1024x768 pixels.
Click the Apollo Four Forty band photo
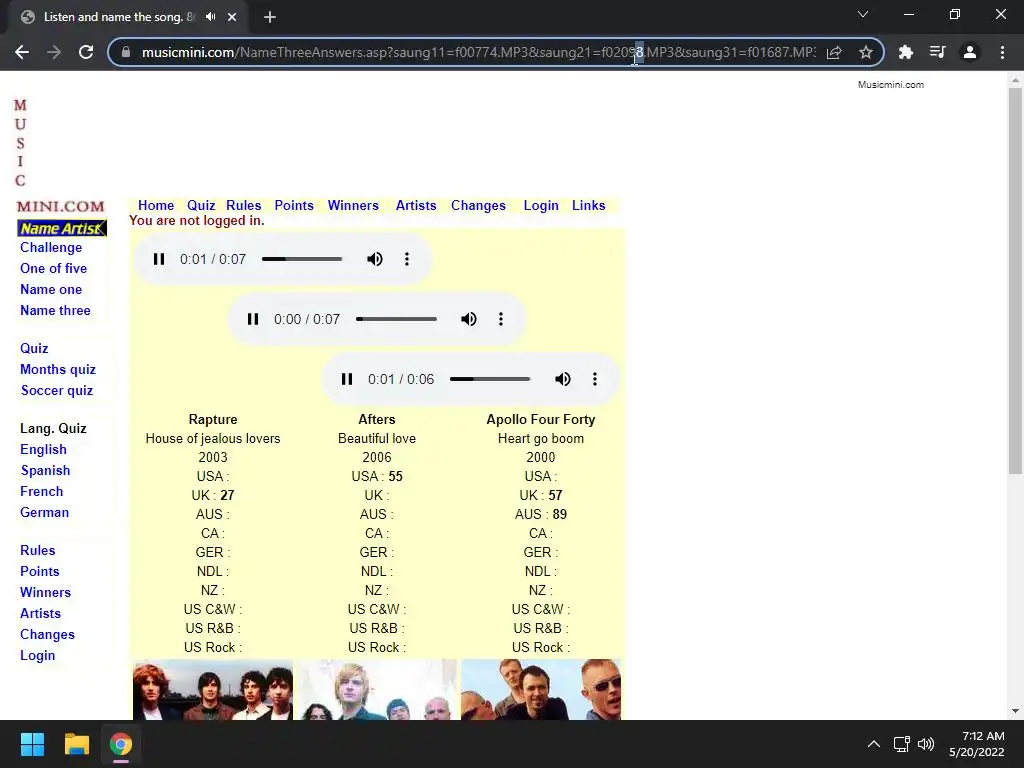(541, 690)
